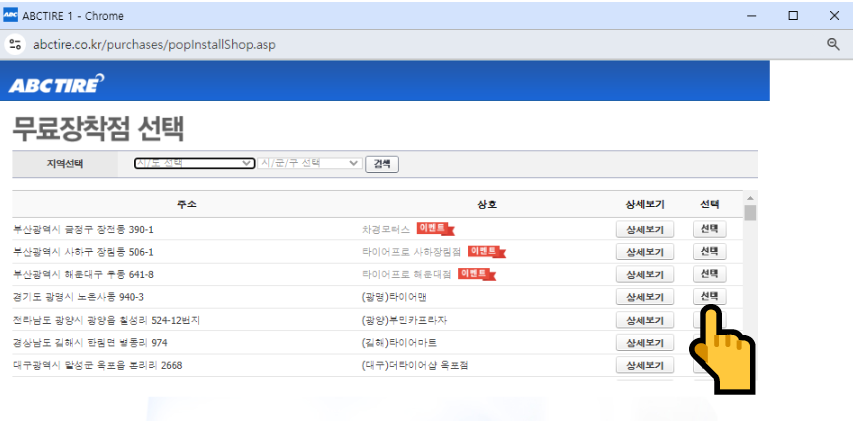The width and height of the screenshot is (853, 422).
Task: Click the ABC favicon in the title bar
Action: tap(10, 16)
